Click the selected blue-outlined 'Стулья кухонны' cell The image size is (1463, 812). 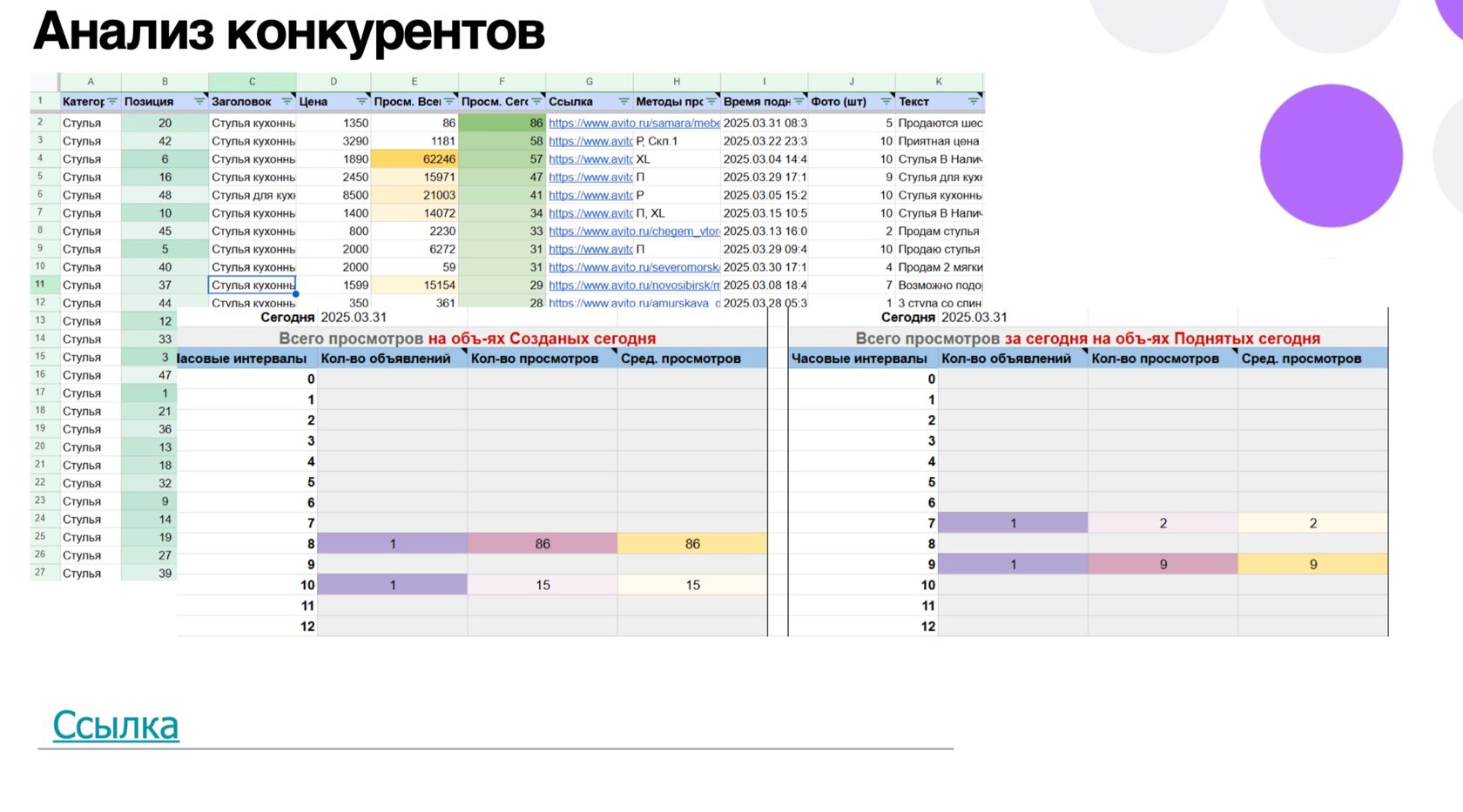[253, 285]
